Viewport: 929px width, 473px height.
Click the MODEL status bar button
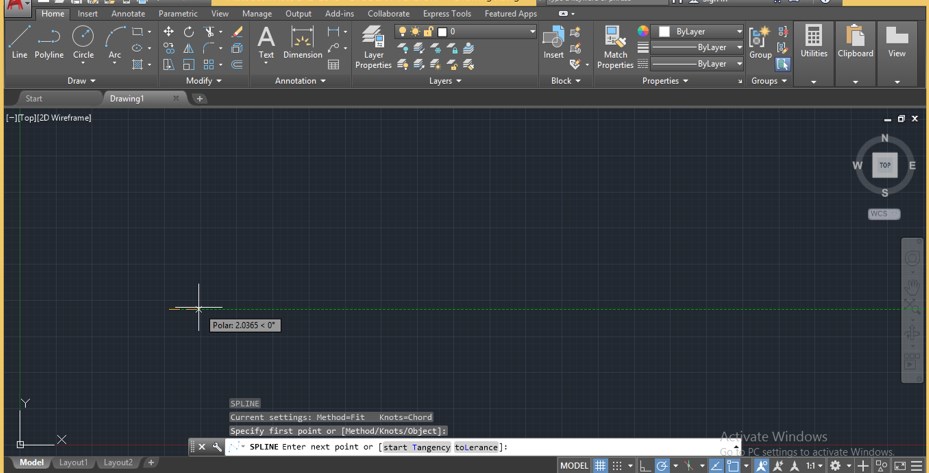[x=574, y=466]
